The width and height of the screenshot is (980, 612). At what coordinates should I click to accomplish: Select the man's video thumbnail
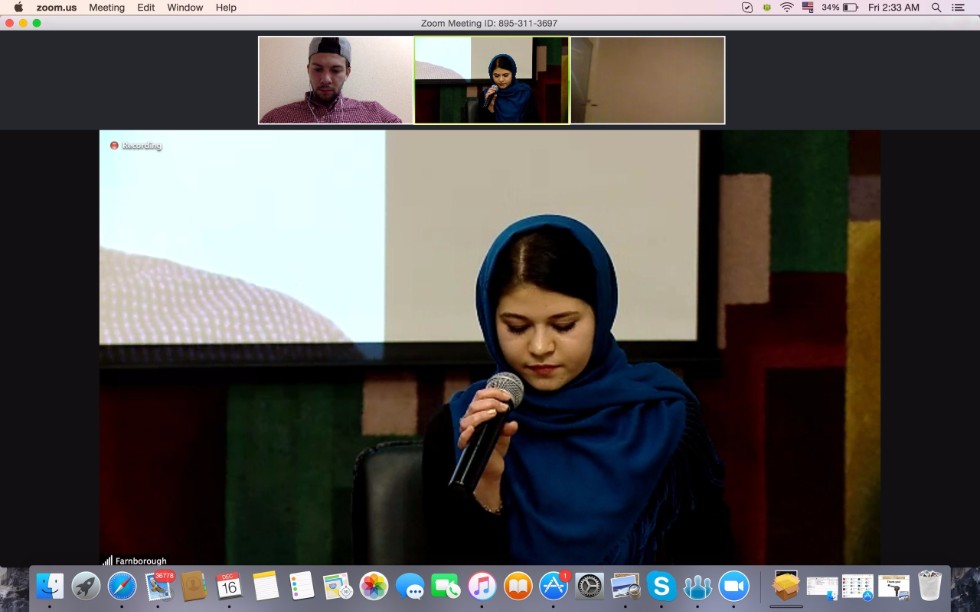[335, 80]
